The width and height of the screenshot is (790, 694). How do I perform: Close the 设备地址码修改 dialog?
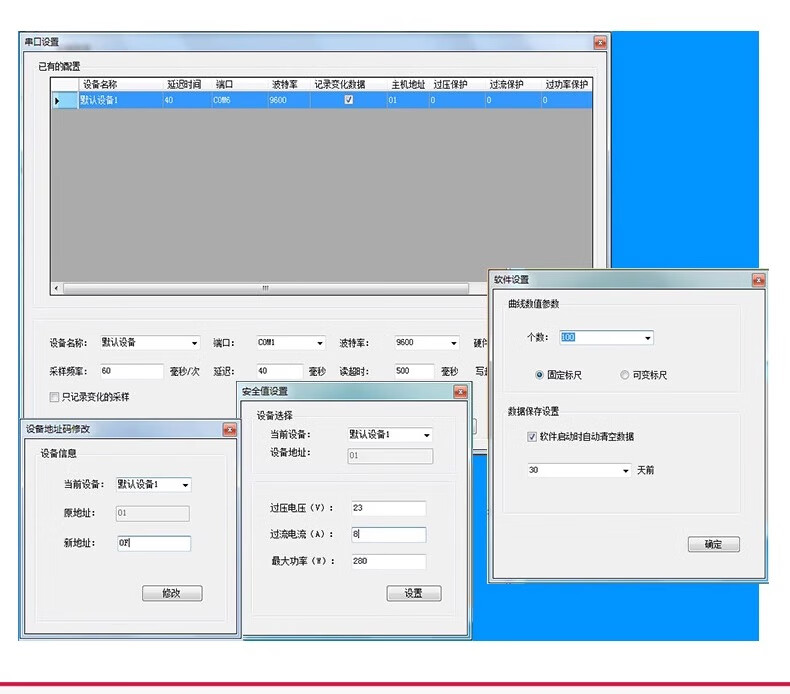click(229, 430)
